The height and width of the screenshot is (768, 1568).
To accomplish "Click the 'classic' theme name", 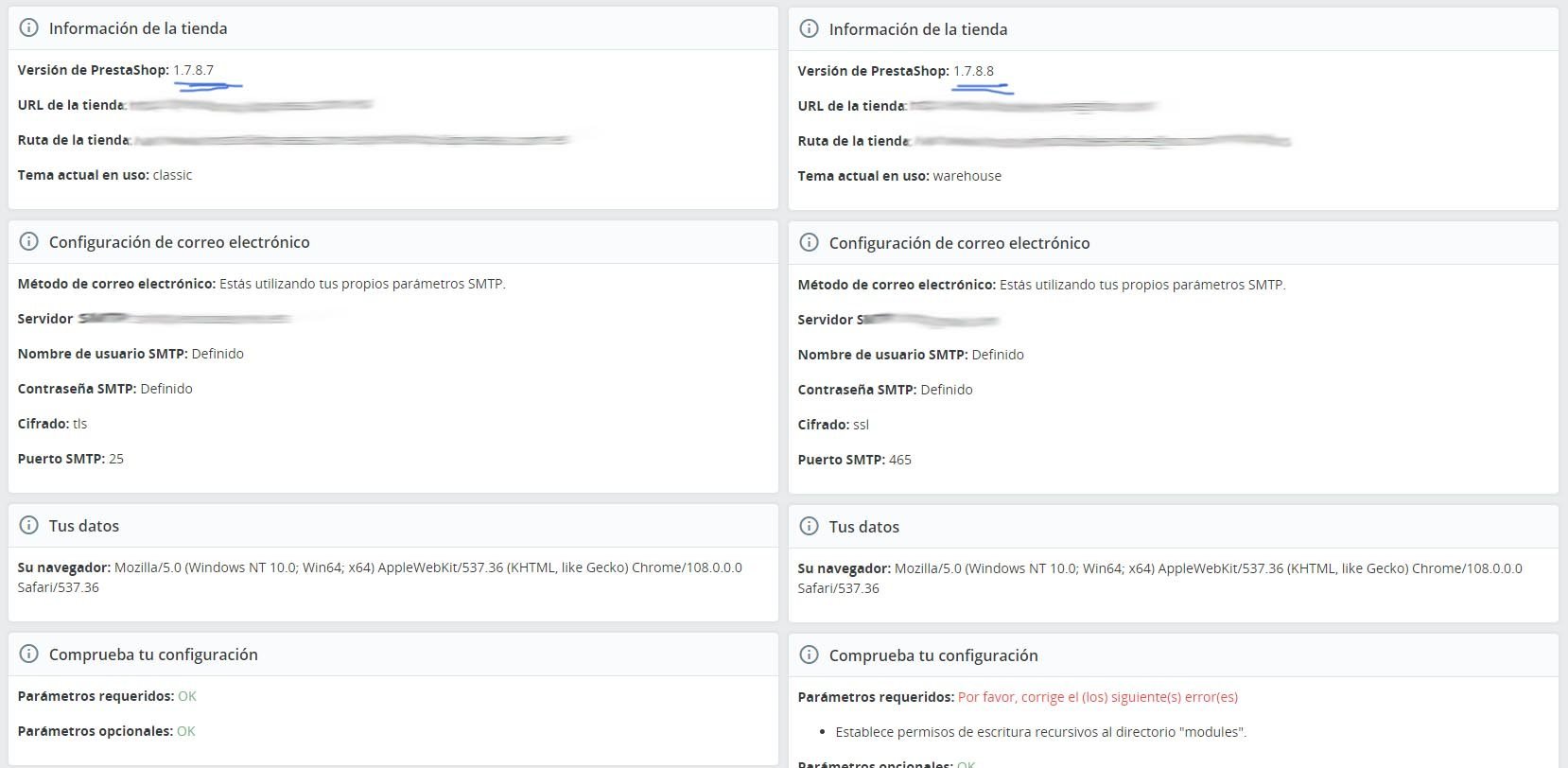I will tap(172, 175).
